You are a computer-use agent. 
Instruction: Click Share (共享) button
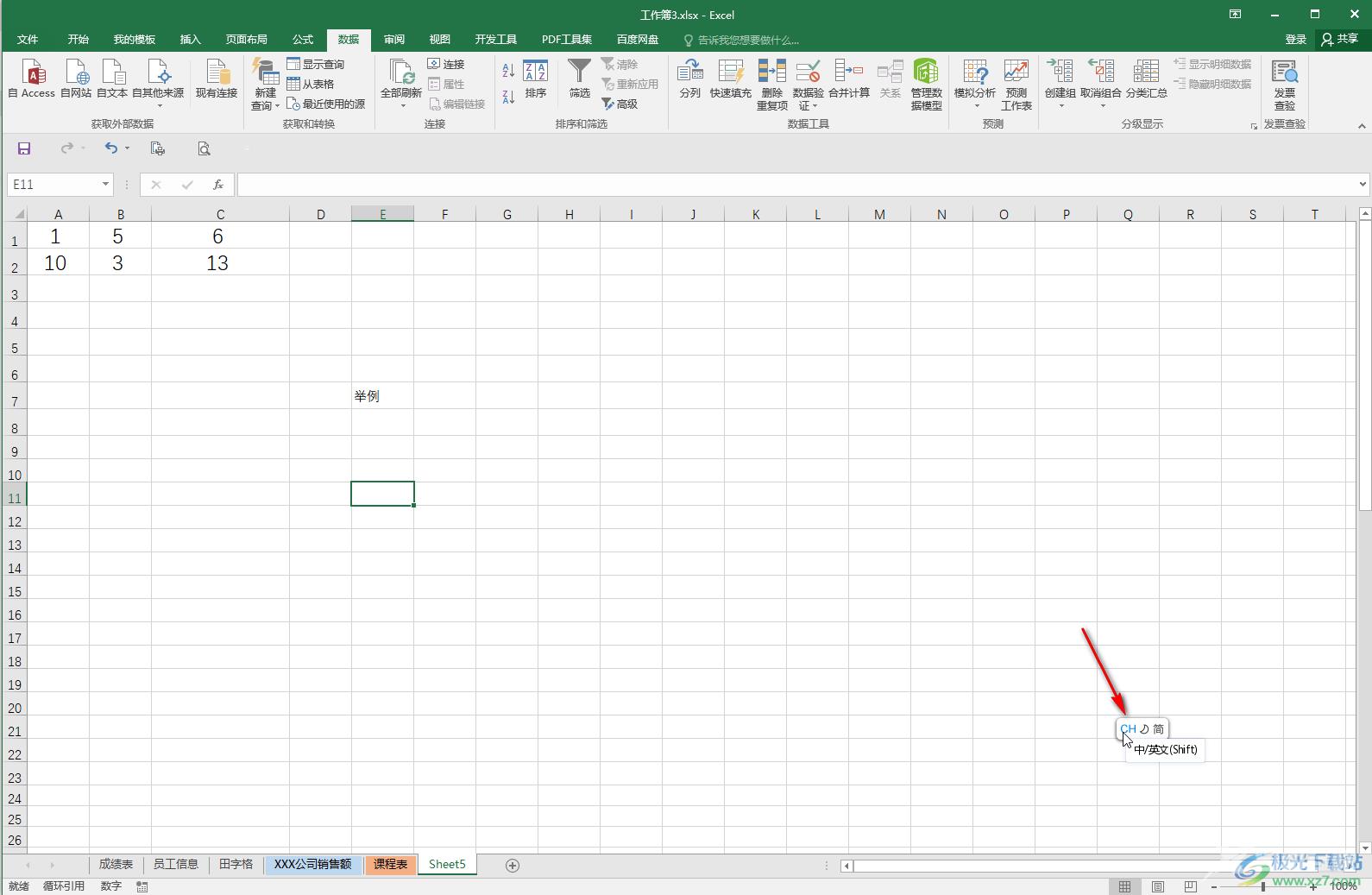(1340, 40)
